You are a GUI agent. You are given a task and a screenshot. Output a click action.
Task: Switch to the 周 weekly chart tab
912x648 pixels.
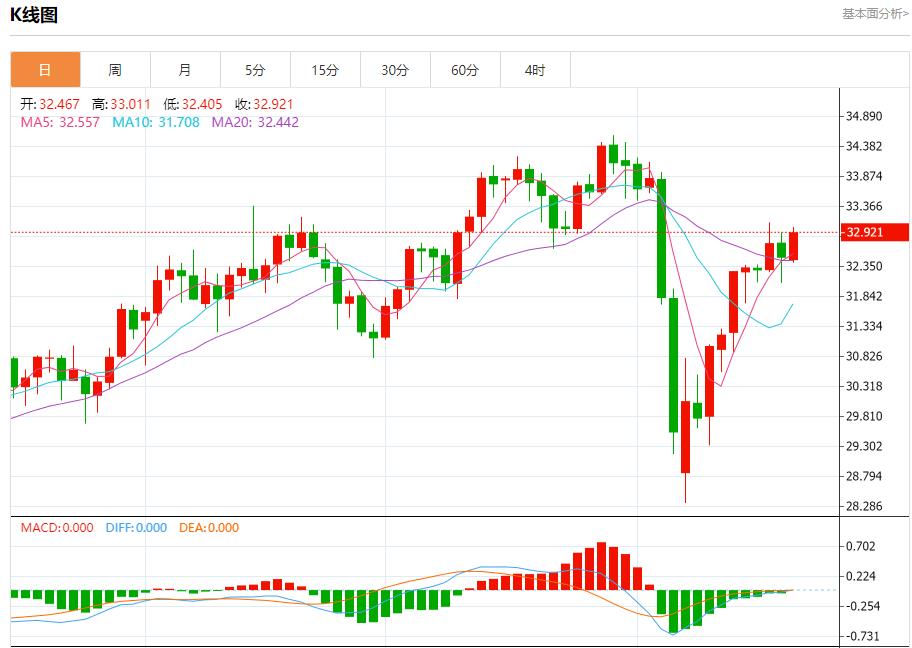(116, 69)
